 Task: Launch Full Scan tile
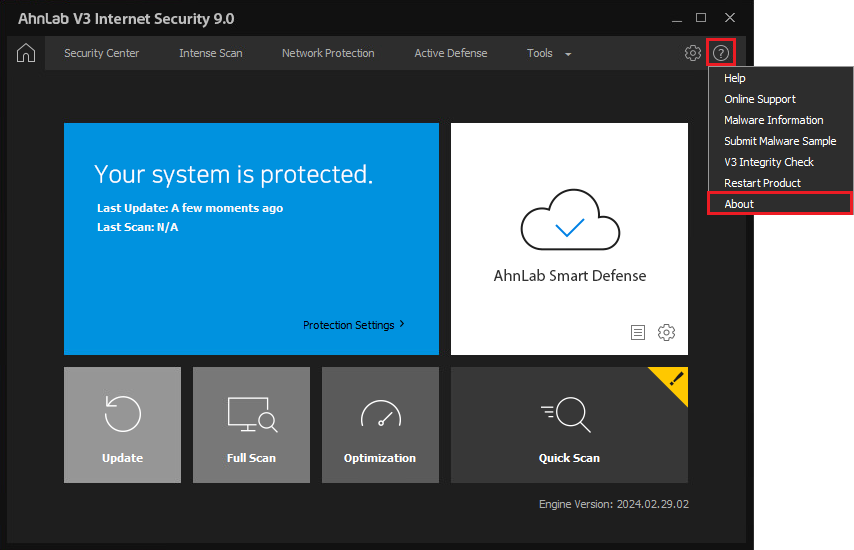click(251, 425)
